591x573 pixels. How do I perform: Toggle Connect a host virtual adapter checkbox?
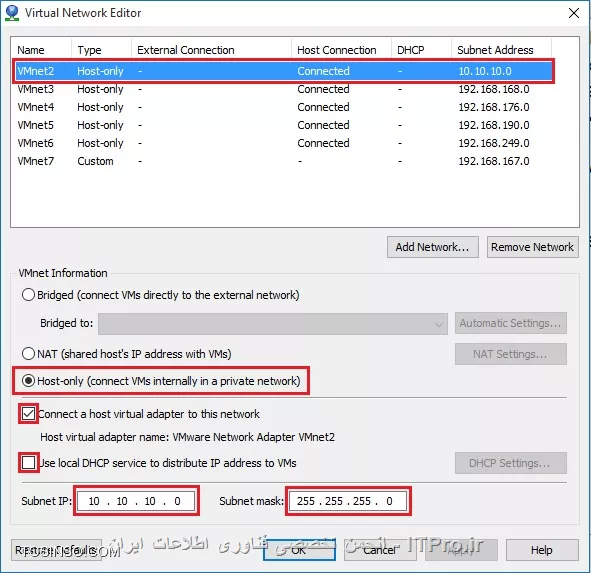(29, 414)
